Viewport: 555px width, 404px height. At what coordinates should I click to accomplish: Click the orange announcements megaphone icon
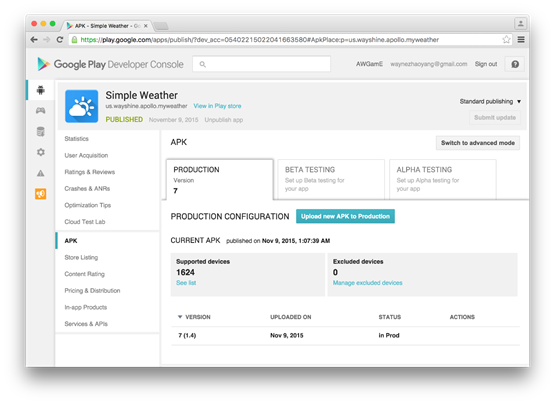(x=41, y=194)
